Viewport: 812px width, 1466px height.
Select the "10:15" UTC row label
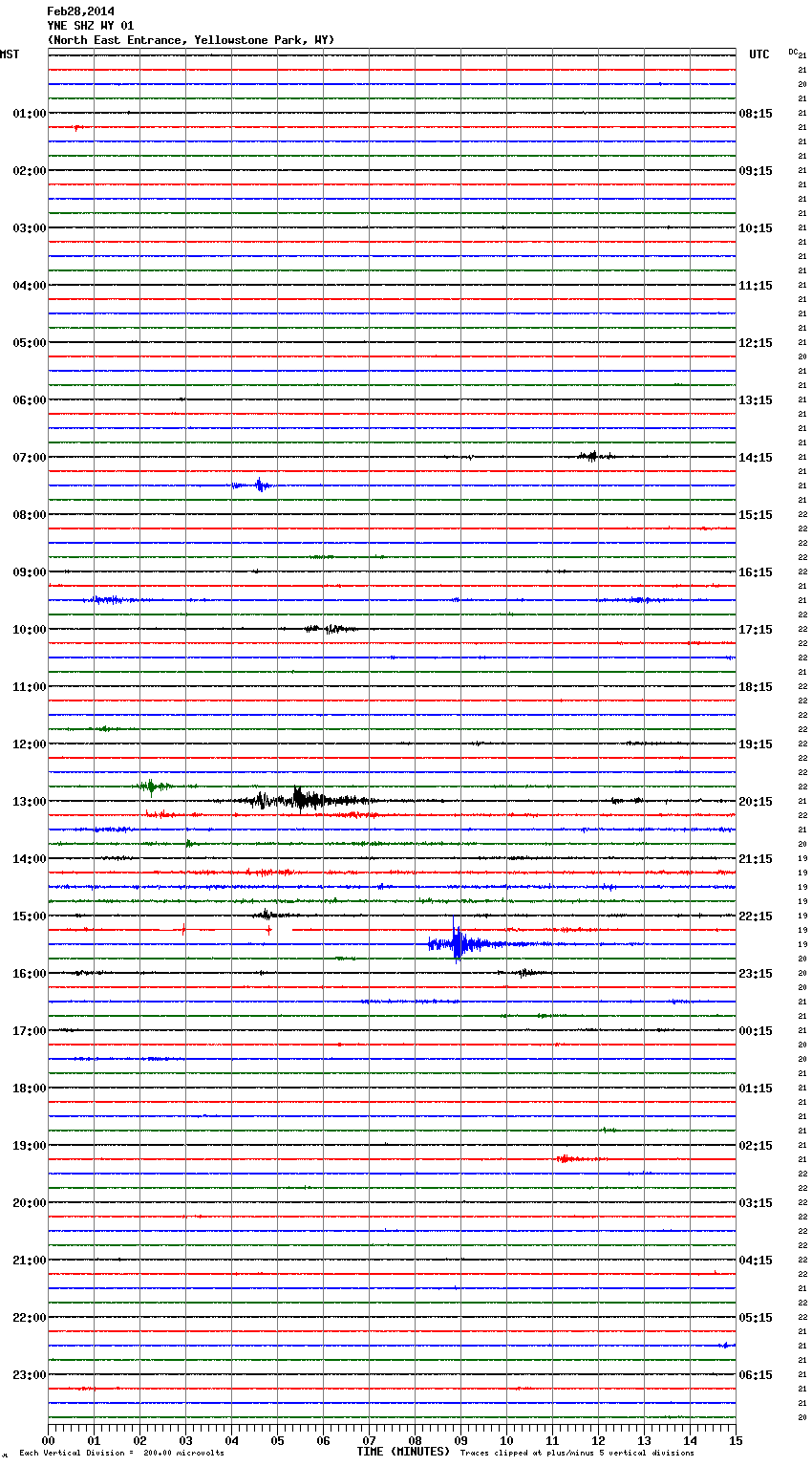(756, 228)
